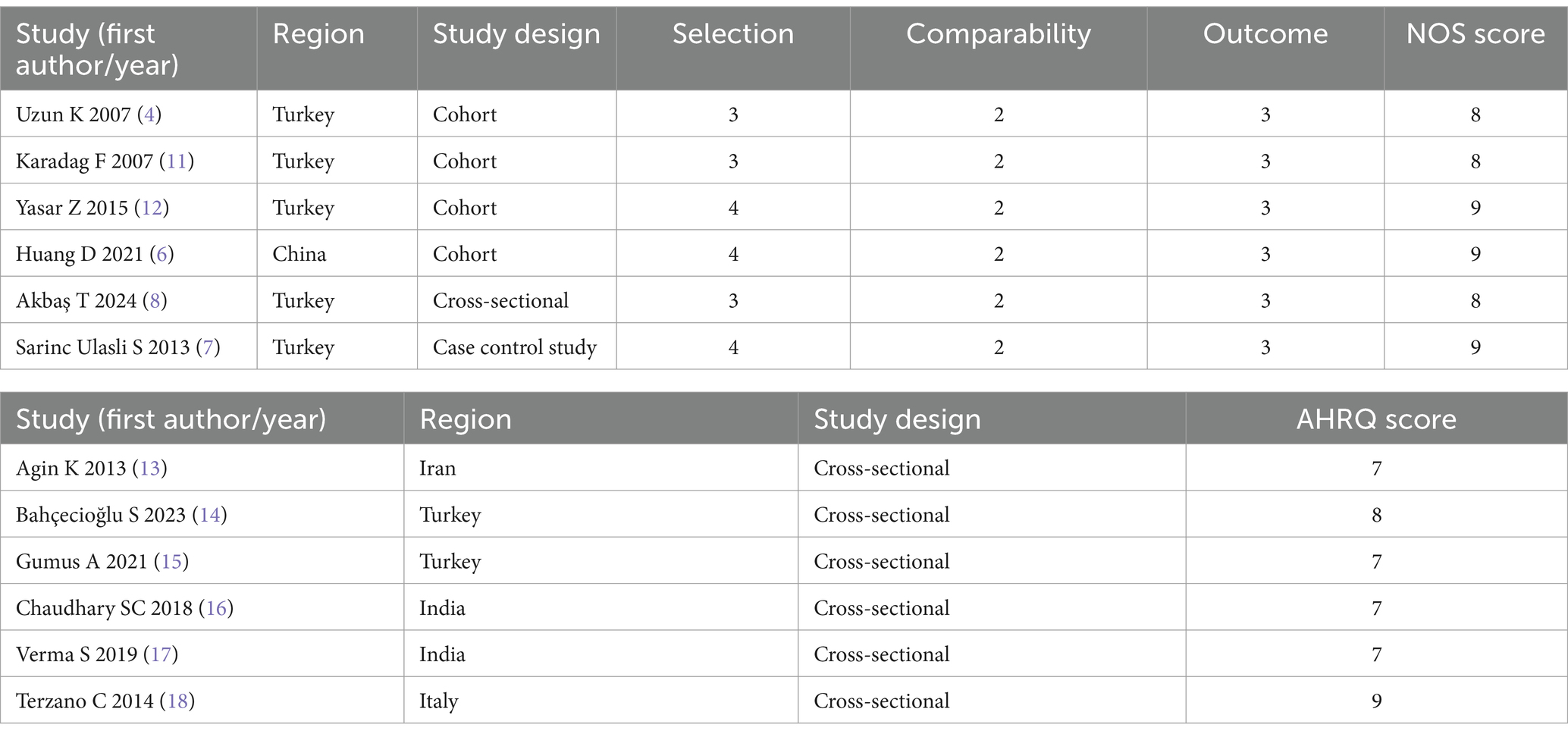Open reference 14 for Bahçecioğlu S 2023
Viewport: 1568px width, 737px height.
click(210, 516)
